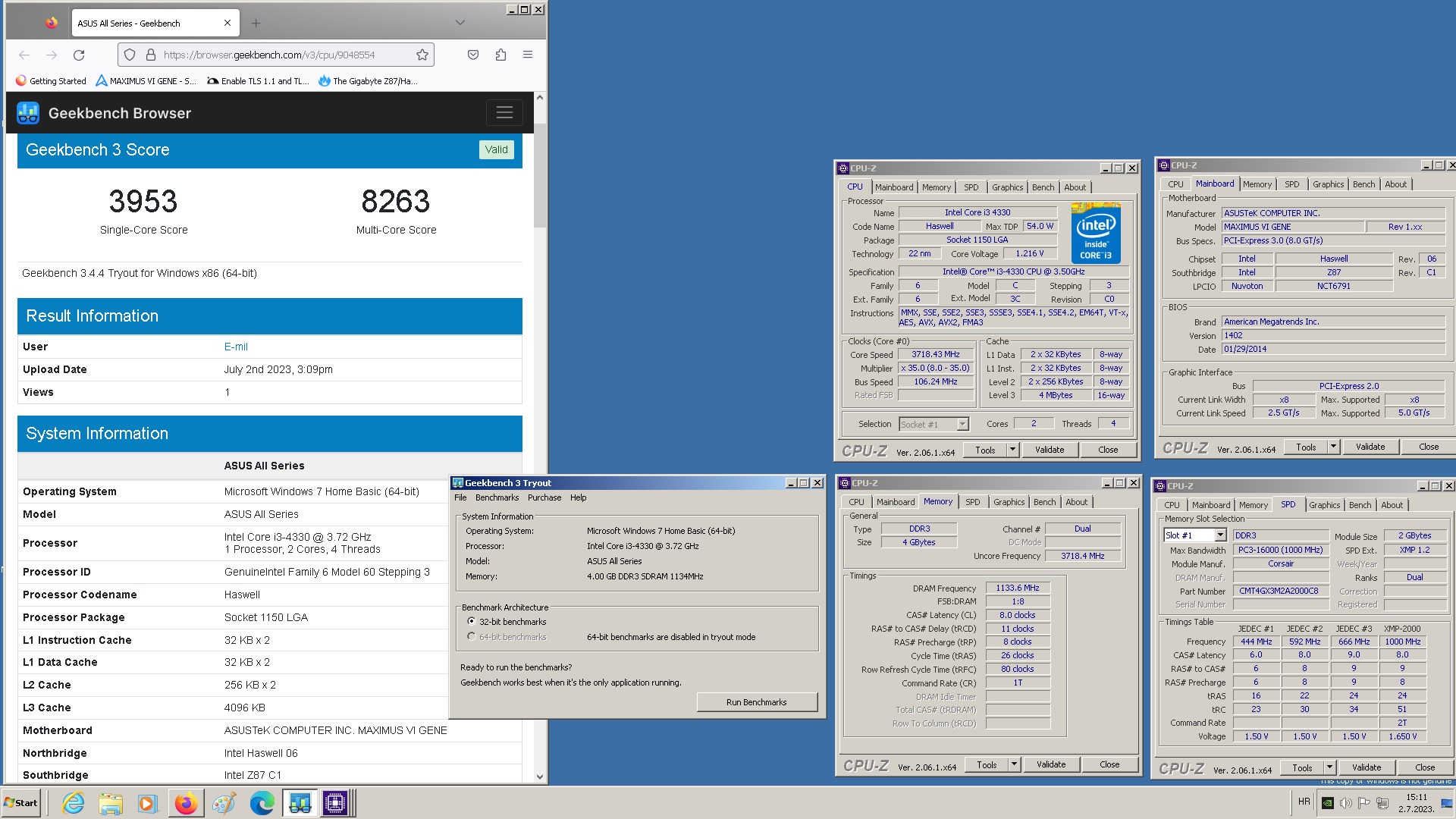The image size is (1456, 819).
Task: Open the Save to Pocket icon
Action: pos(473,55)
